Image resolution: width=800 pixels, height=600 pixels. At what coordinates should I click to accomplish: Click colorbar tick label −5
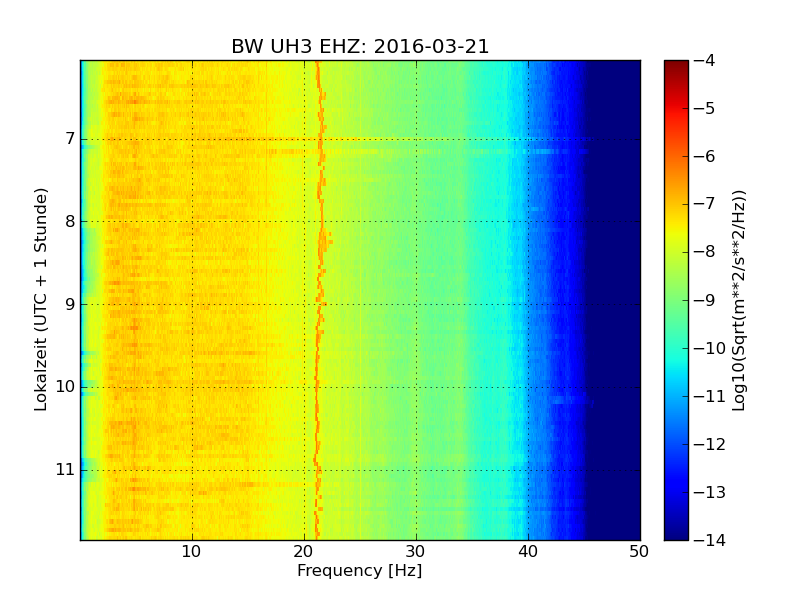(705, 109)
